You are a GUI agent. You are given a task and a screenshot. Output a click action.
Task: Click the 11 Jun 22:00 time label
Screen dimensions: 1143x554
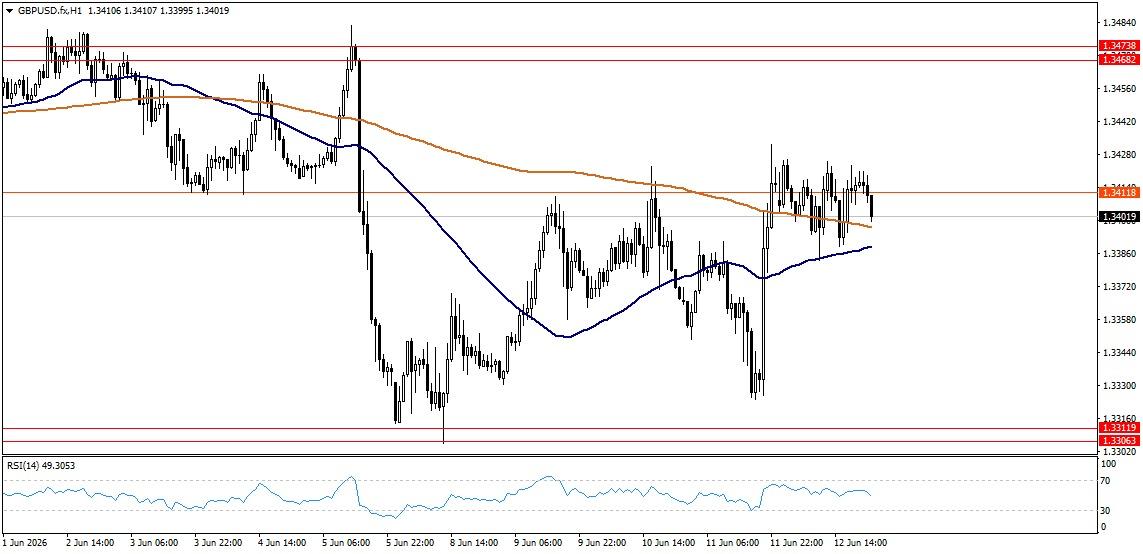[796, 543]
